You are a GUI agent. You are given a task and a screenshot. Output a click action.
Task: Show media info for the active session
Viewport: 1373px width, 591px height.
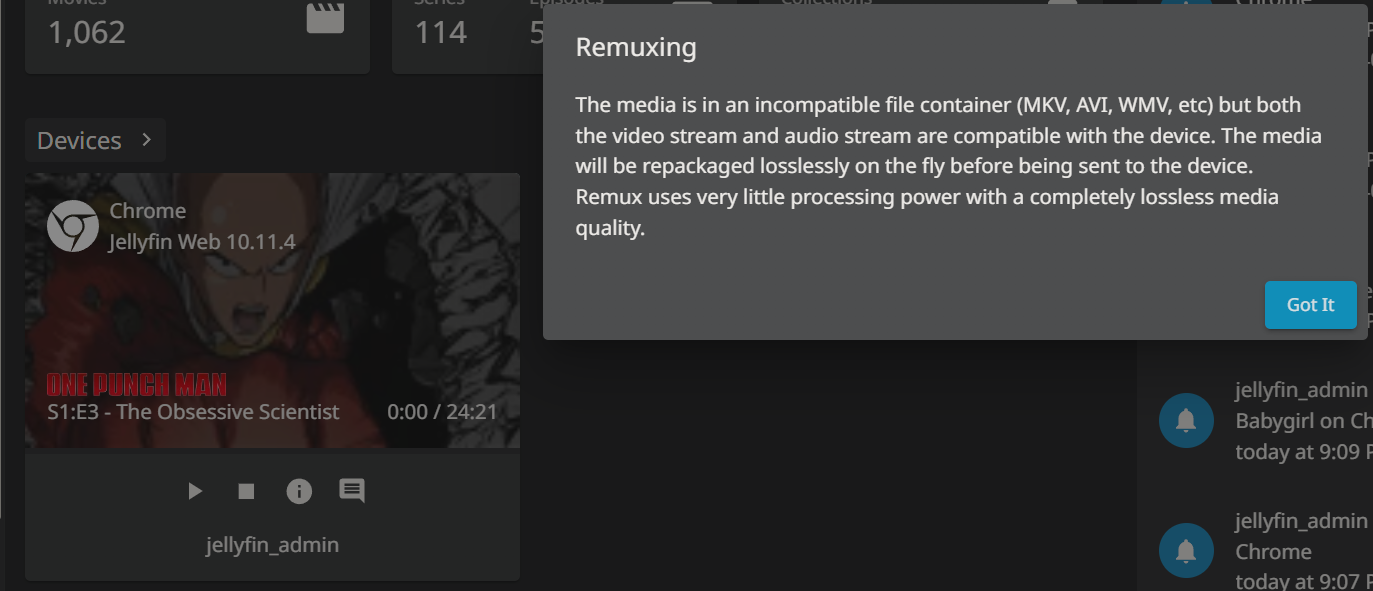point(299,491)
